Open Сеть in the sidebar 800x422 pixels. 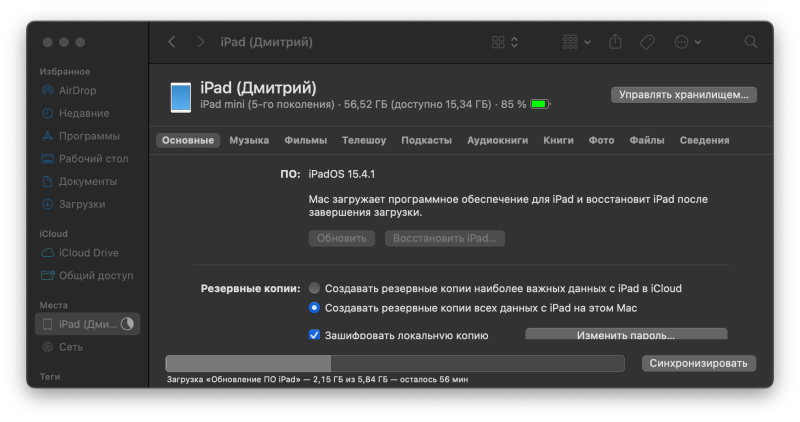coord(71,347)
